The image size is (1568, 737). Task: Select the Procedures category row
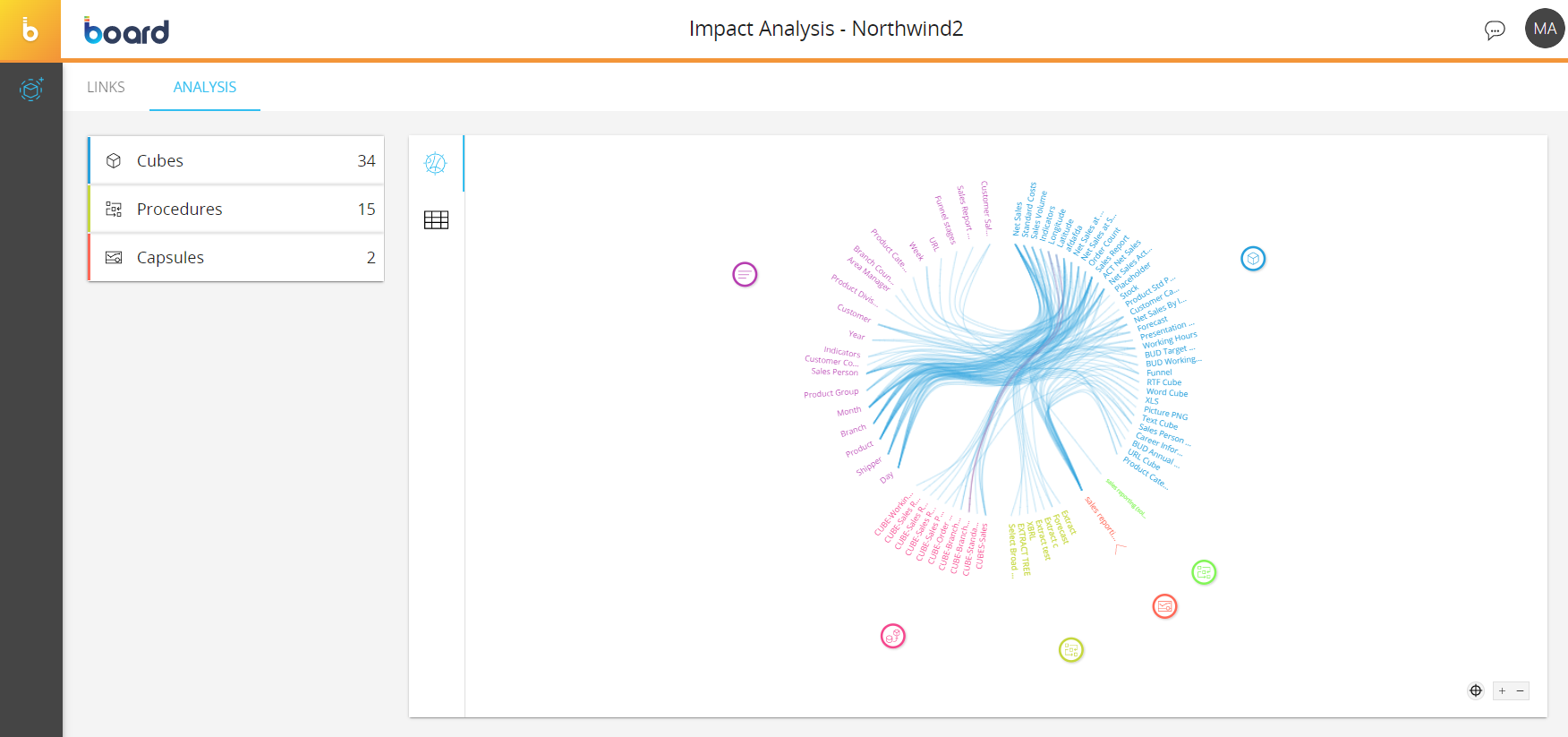coord(236,209)
